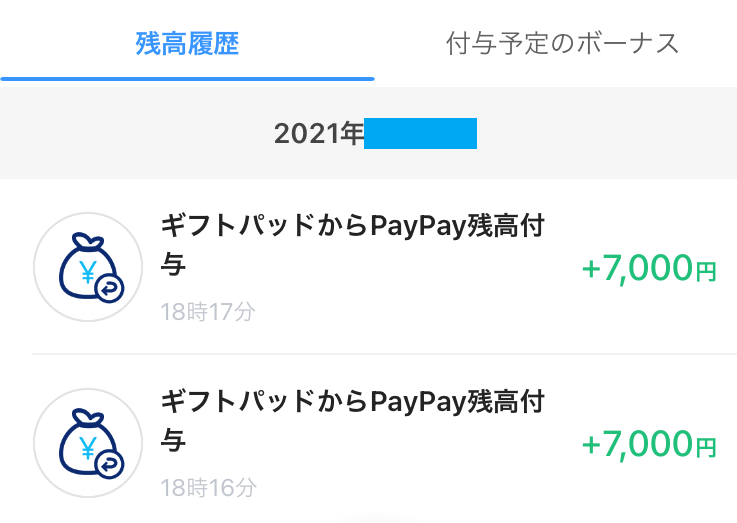The height and width of the screenshot is (523, 737).
Task: Switch to the 残高履歴 tab
Action: coord(187,44)
